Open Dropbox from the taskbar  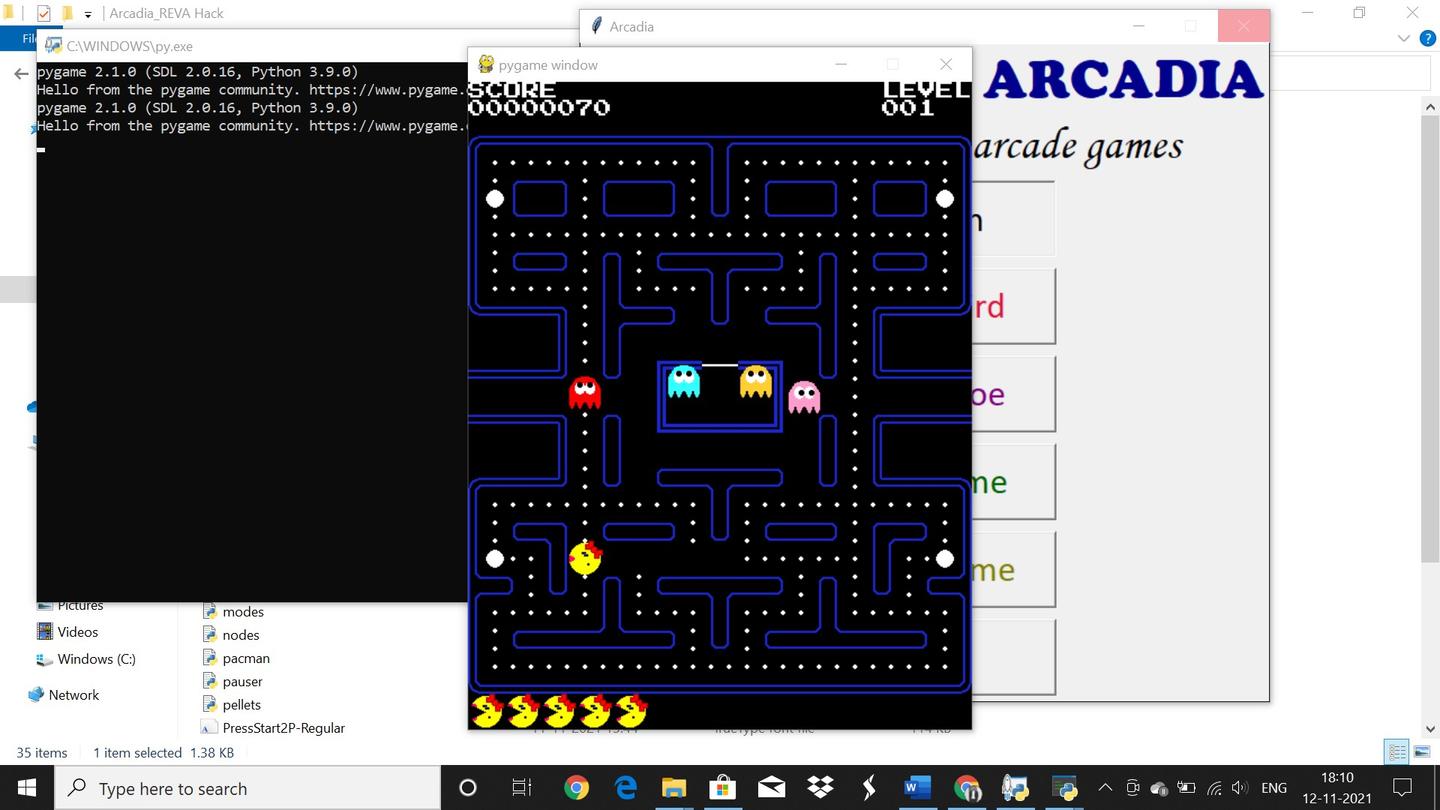point(820,788)
